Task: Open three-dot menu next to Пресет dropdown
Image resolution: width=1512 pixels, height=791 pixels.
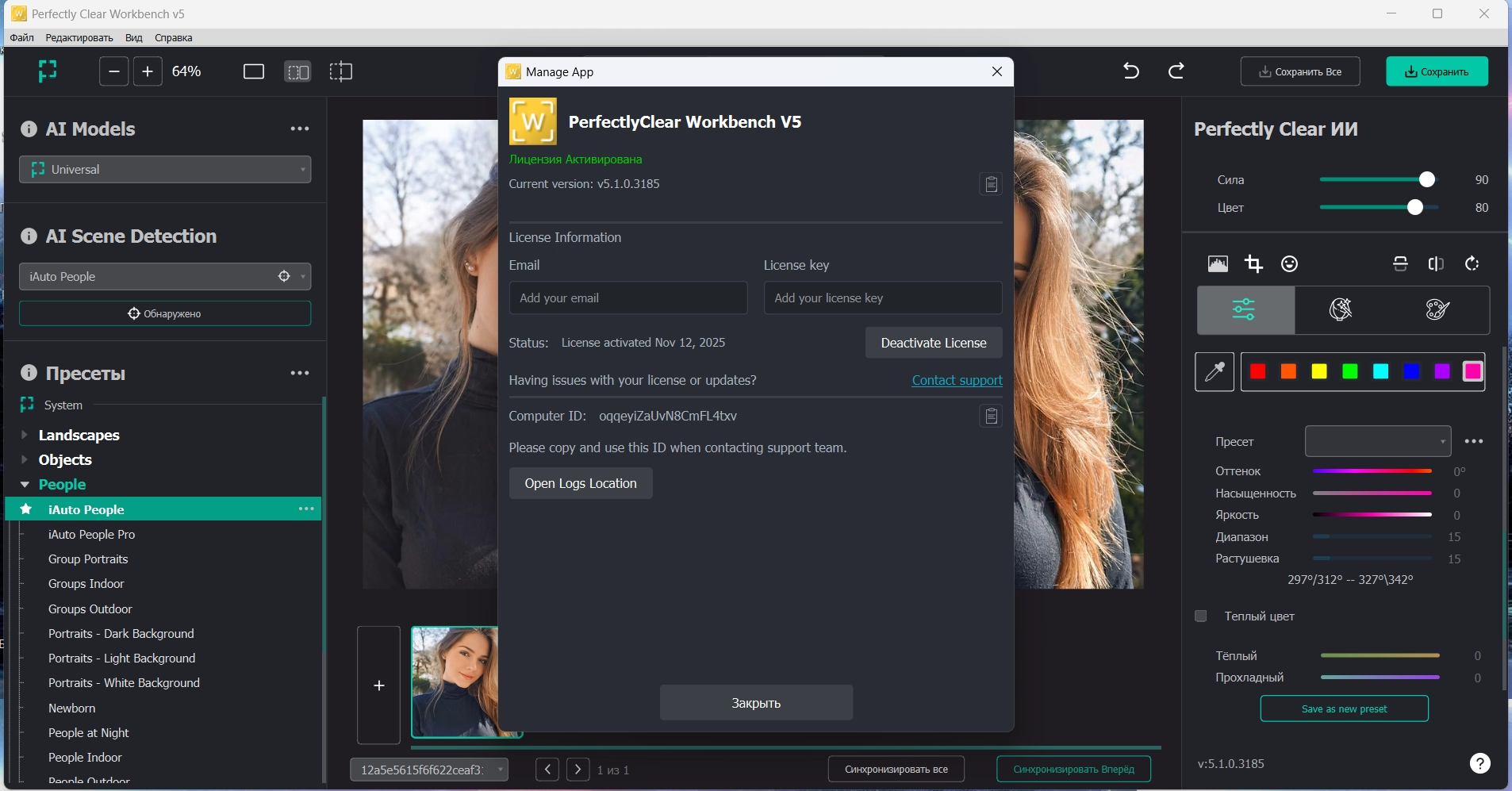Action: coord(1474,441)
